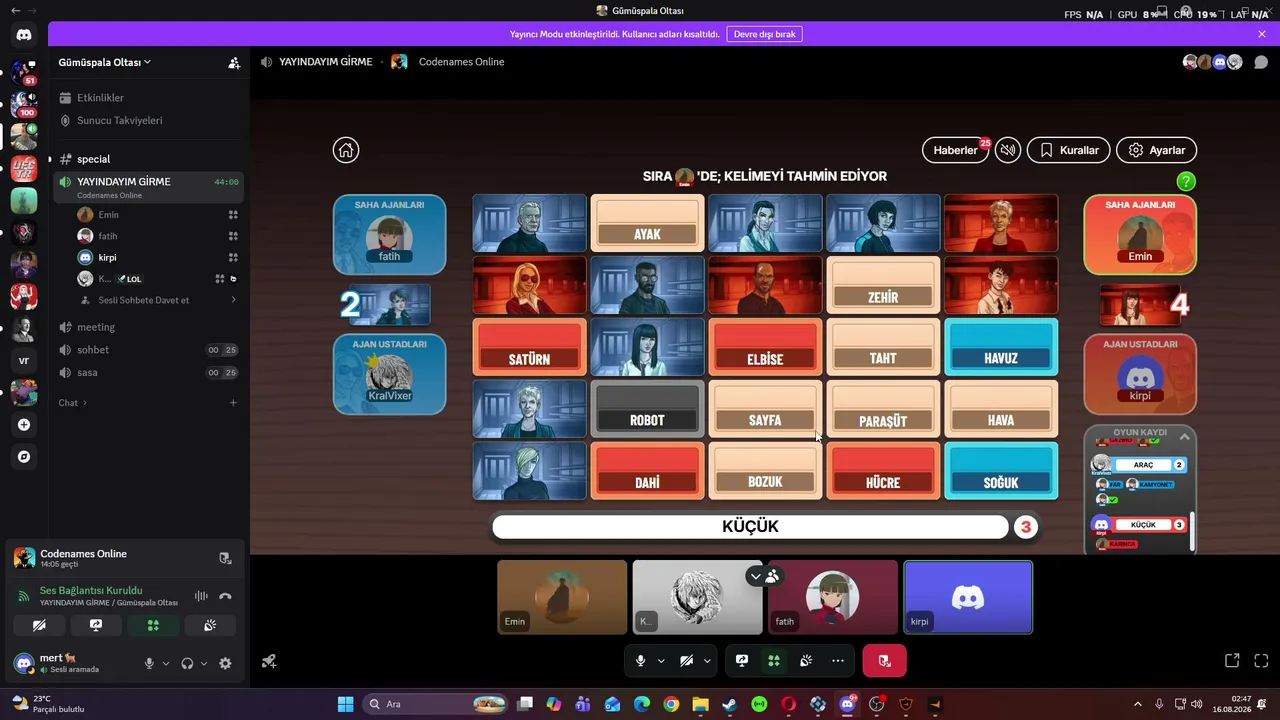Open Windows Start menu
The height and width of the screenshot is (720, 1280).
pos(345,704)
